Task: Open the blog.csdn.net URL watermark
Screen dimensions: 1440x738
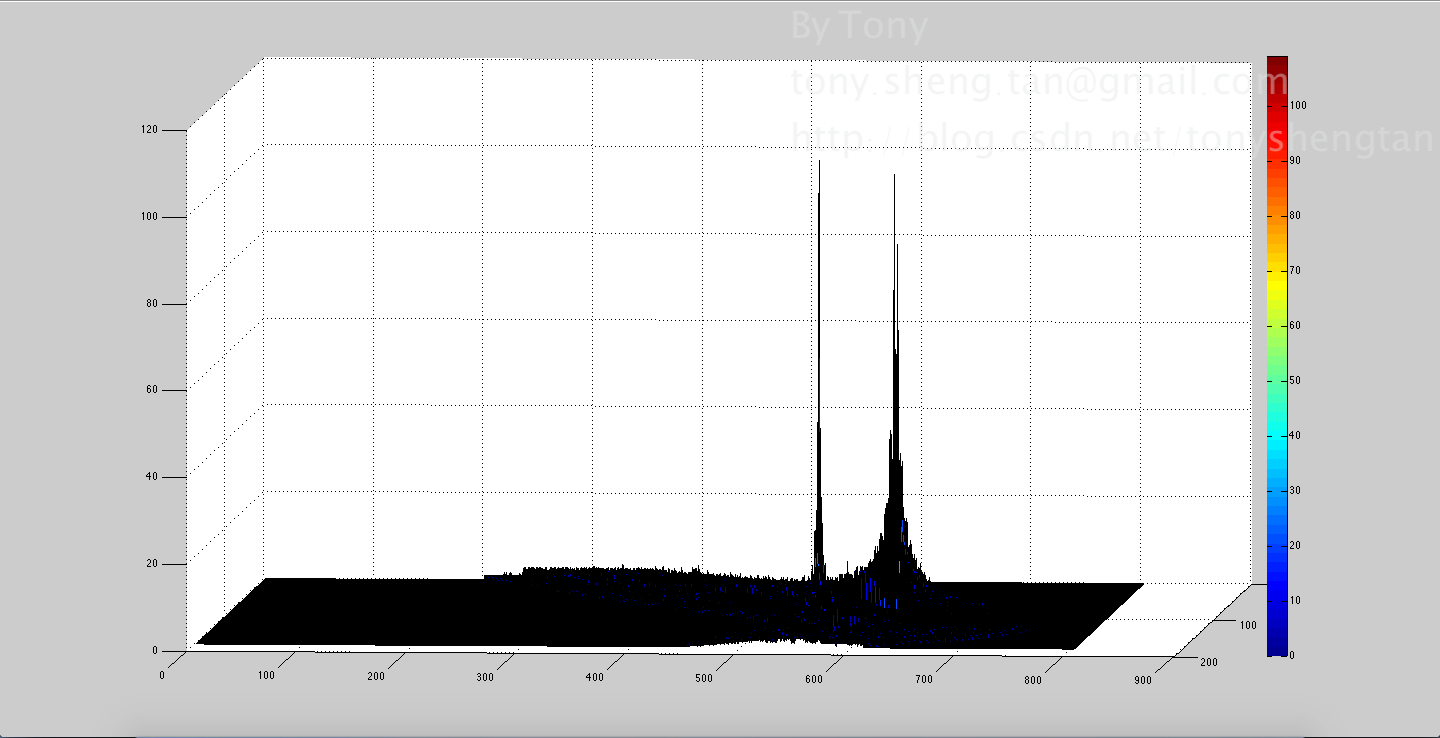Action: click(x=1112, y=139)
